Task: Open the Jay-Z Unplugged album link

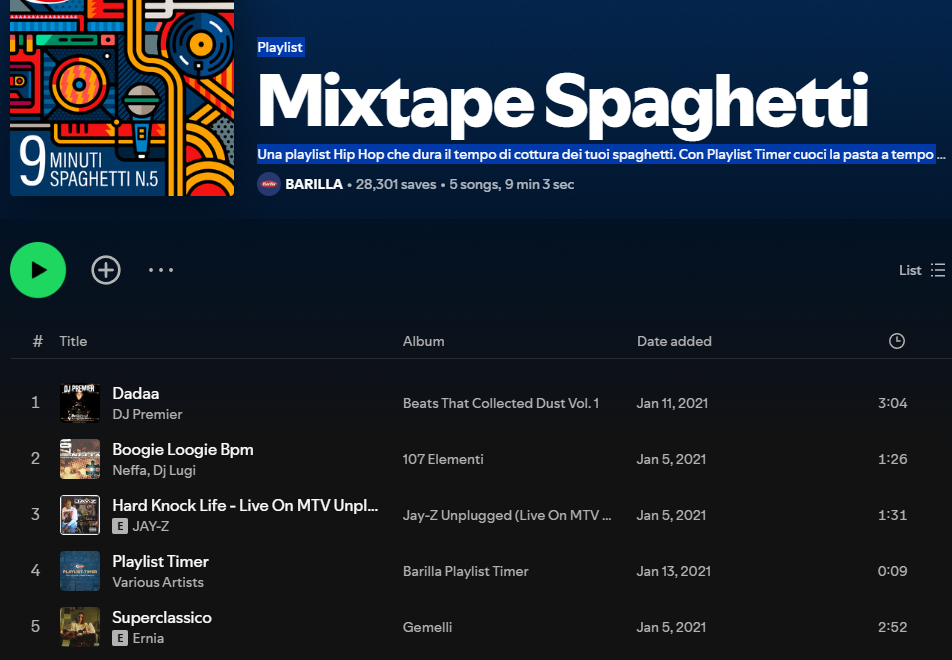Action: click(x=507, y=515)
